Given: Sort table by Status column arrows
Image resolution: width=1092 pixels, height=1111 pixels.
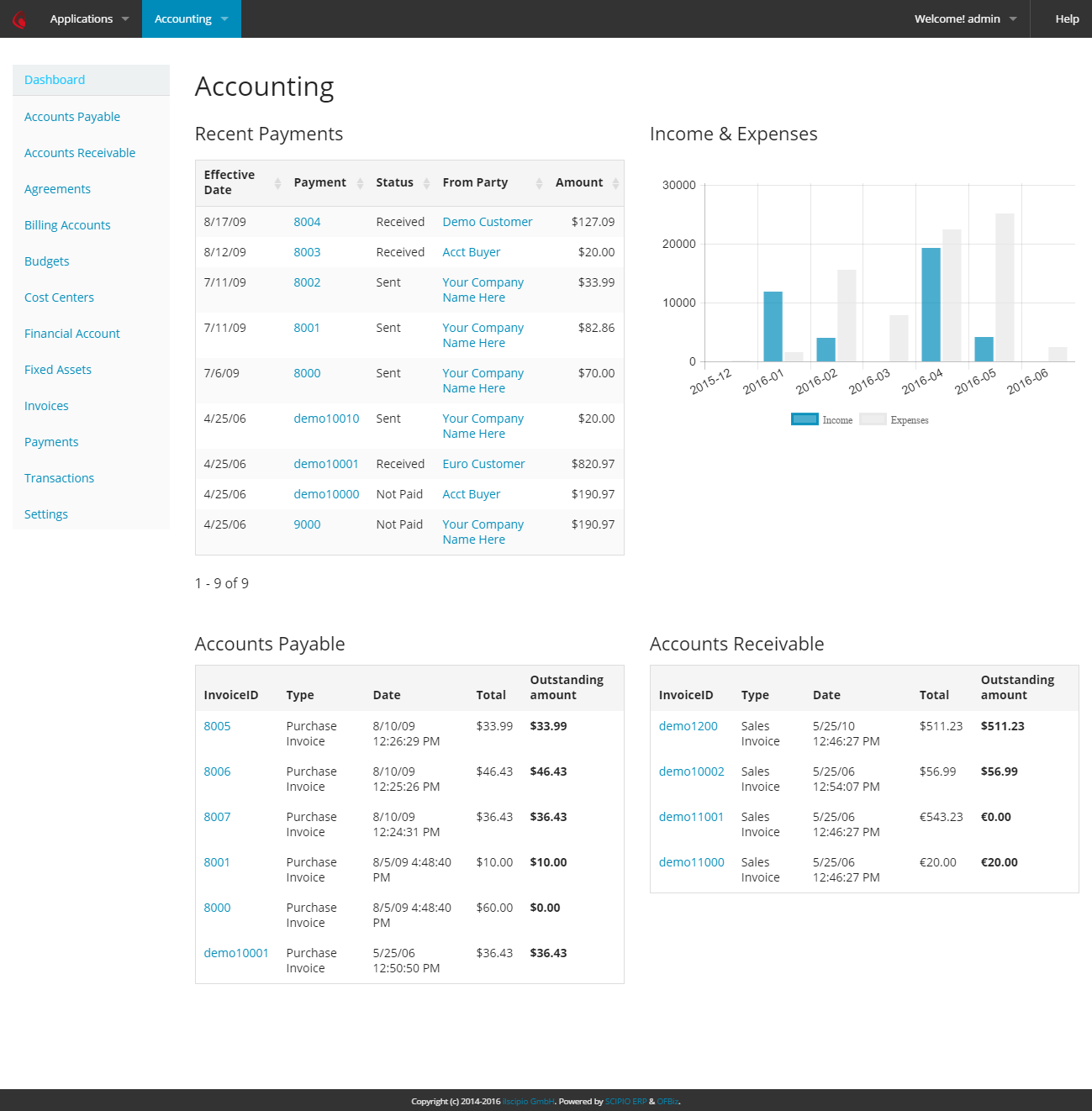Looking at the screenshot, I should (x=426, y=183).
